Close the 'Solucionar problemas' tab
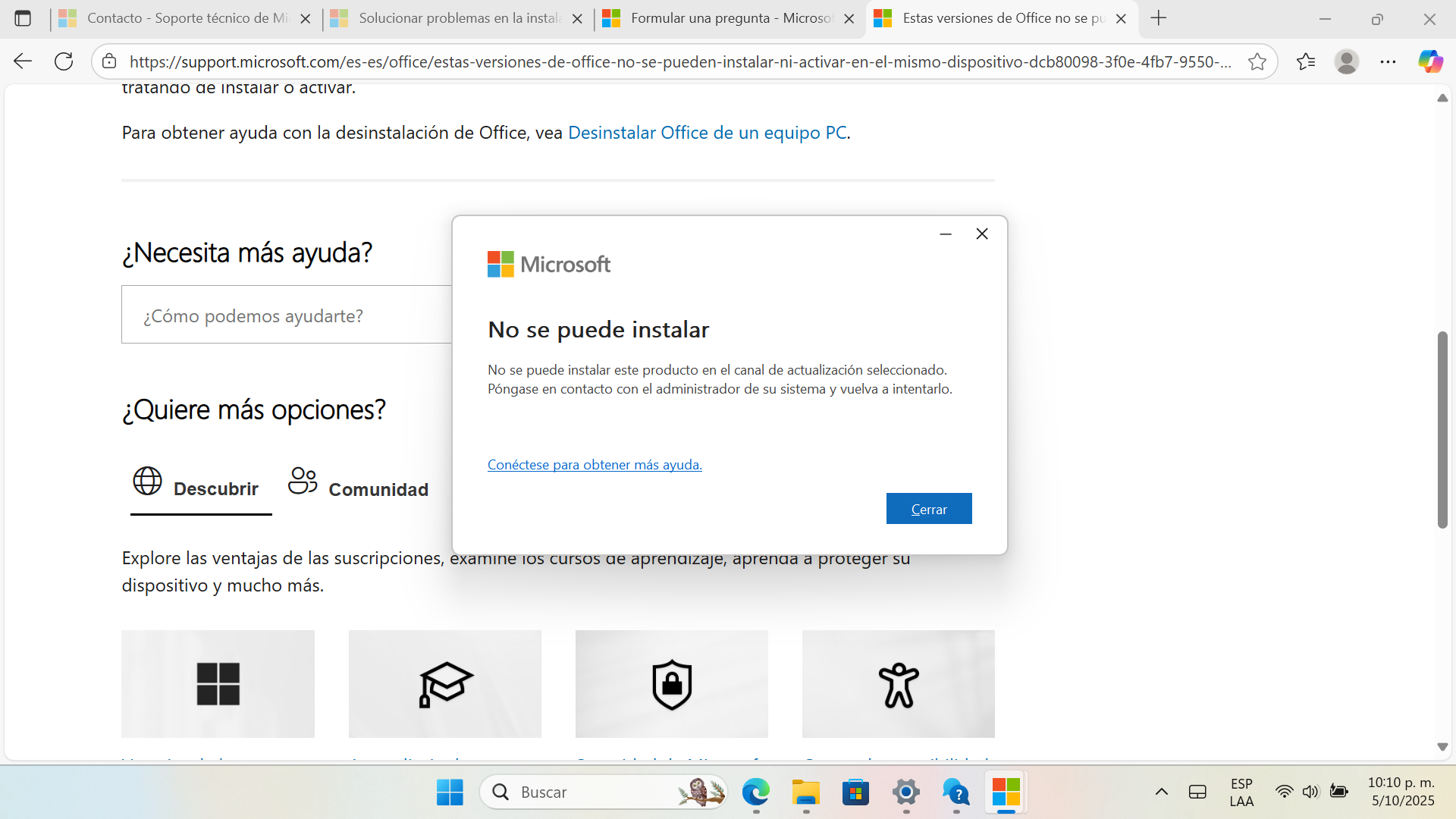This screenshot has width=1456, height=819. tap(577, 19)
